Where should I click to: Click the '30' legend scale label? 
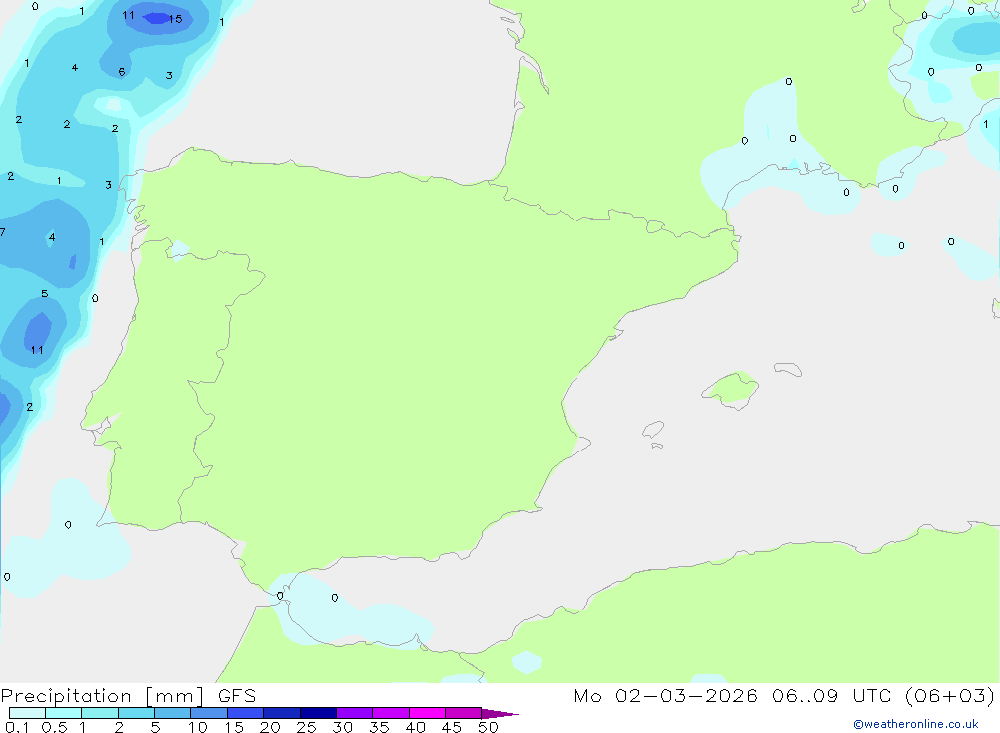(x=342, y=727)
